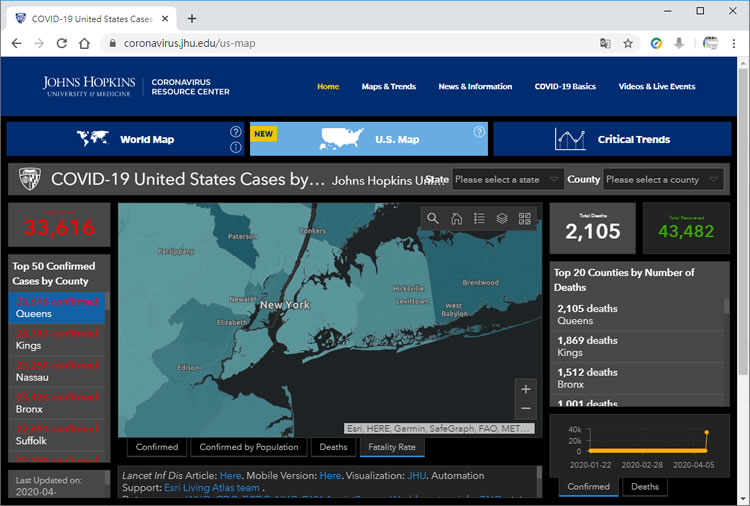Click the site lock padlock icon
This screenshot has height=506, width=750.
coord(112,43)
